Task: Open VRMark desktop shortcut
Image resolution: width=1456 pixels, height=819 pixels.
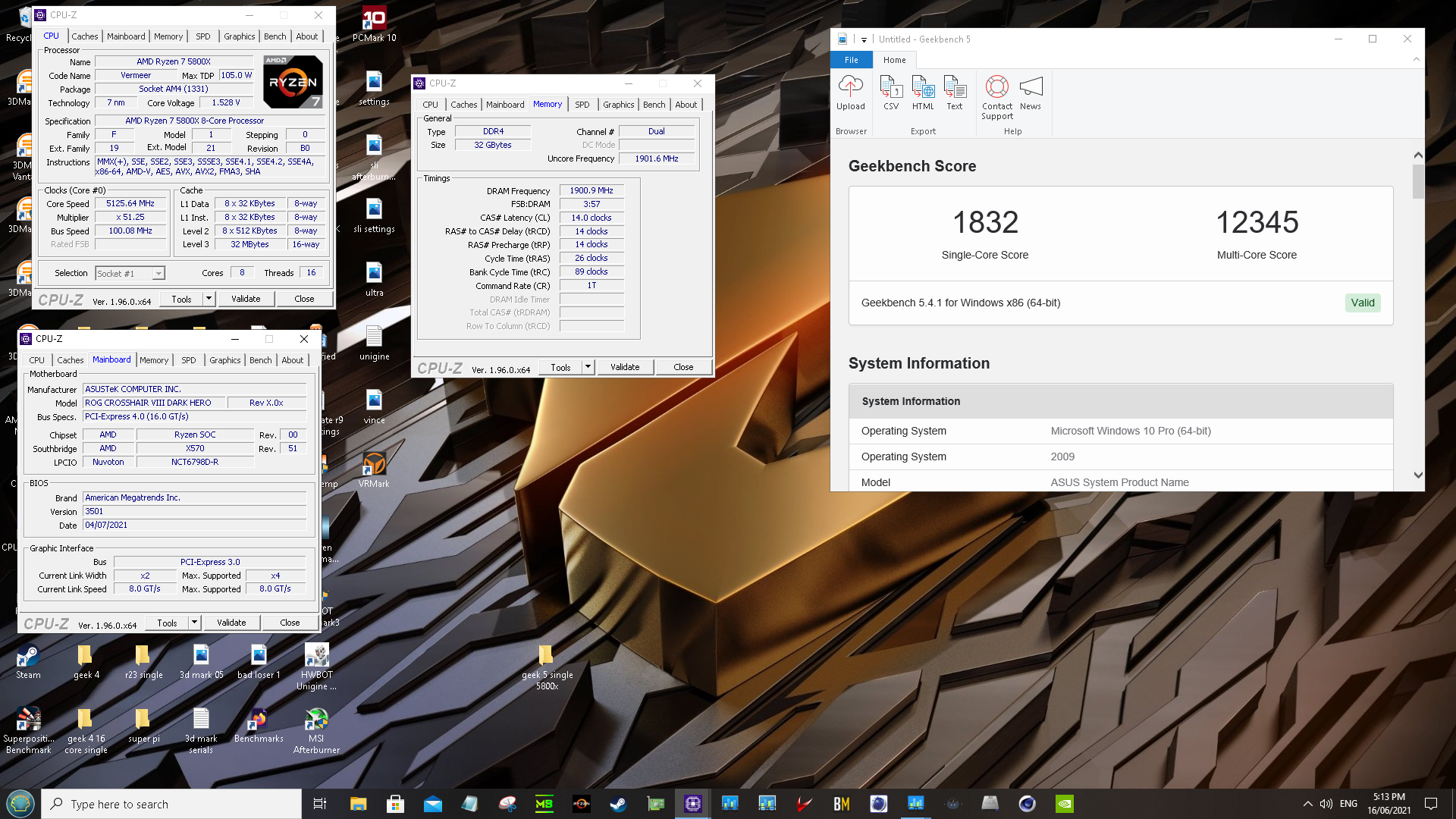Action: pos(374,469)
